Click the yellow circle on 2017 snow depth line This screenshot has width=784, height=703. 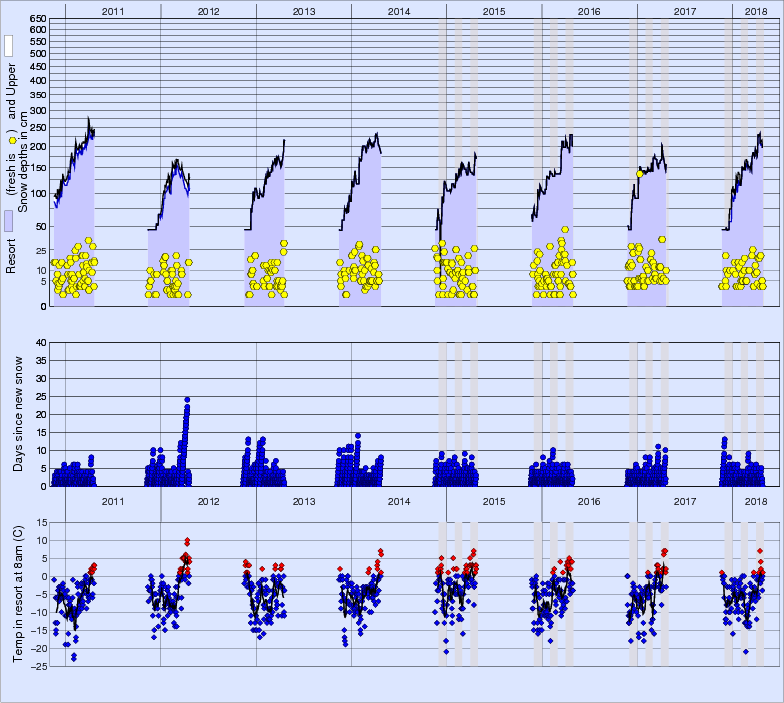click(x=639, y=174)
